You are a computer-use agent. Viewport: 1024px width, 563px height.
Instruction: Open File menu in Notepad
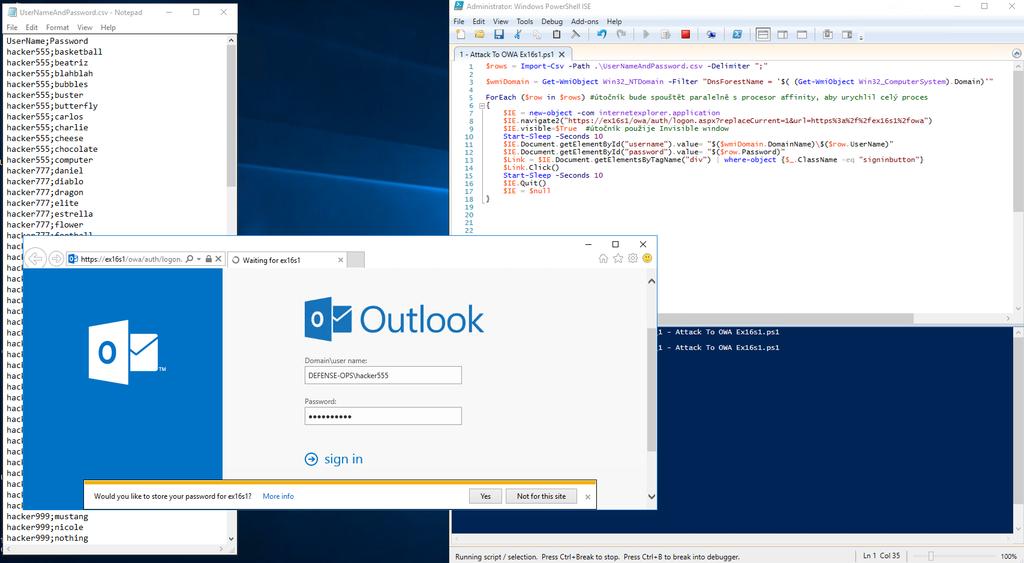point(12,27)
